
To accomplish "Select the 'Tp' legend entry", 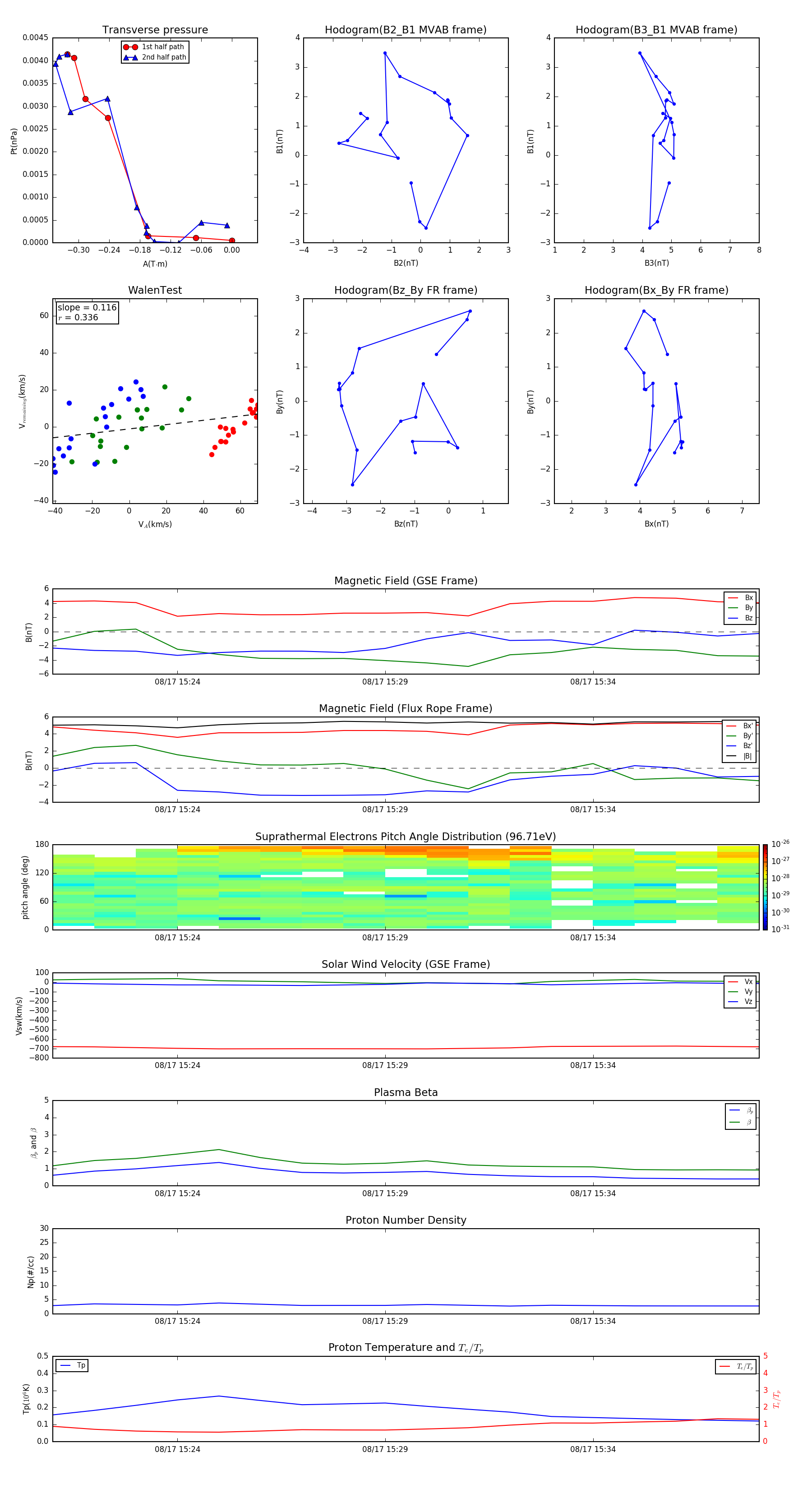I will click(x=73, y=1365).
